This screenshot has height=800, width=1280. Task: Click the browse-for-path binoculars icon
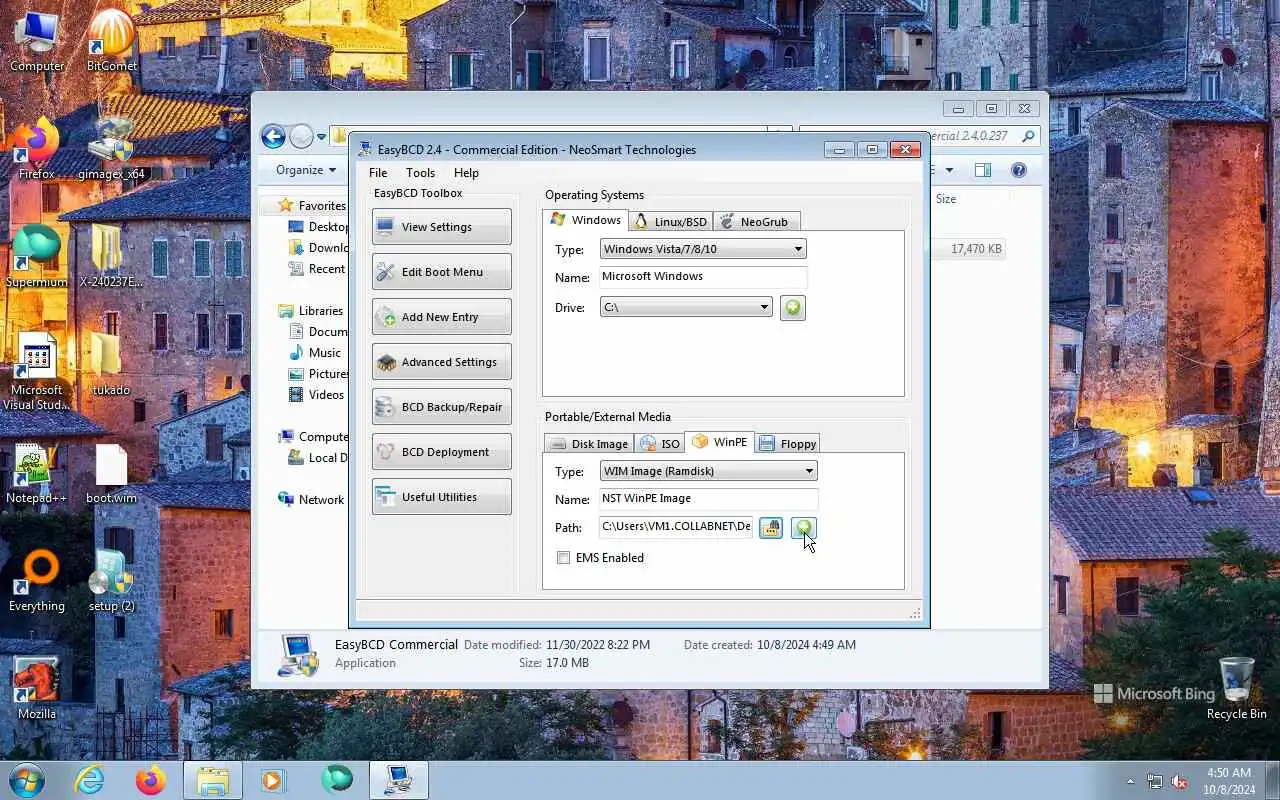click(x=770, y=527)
